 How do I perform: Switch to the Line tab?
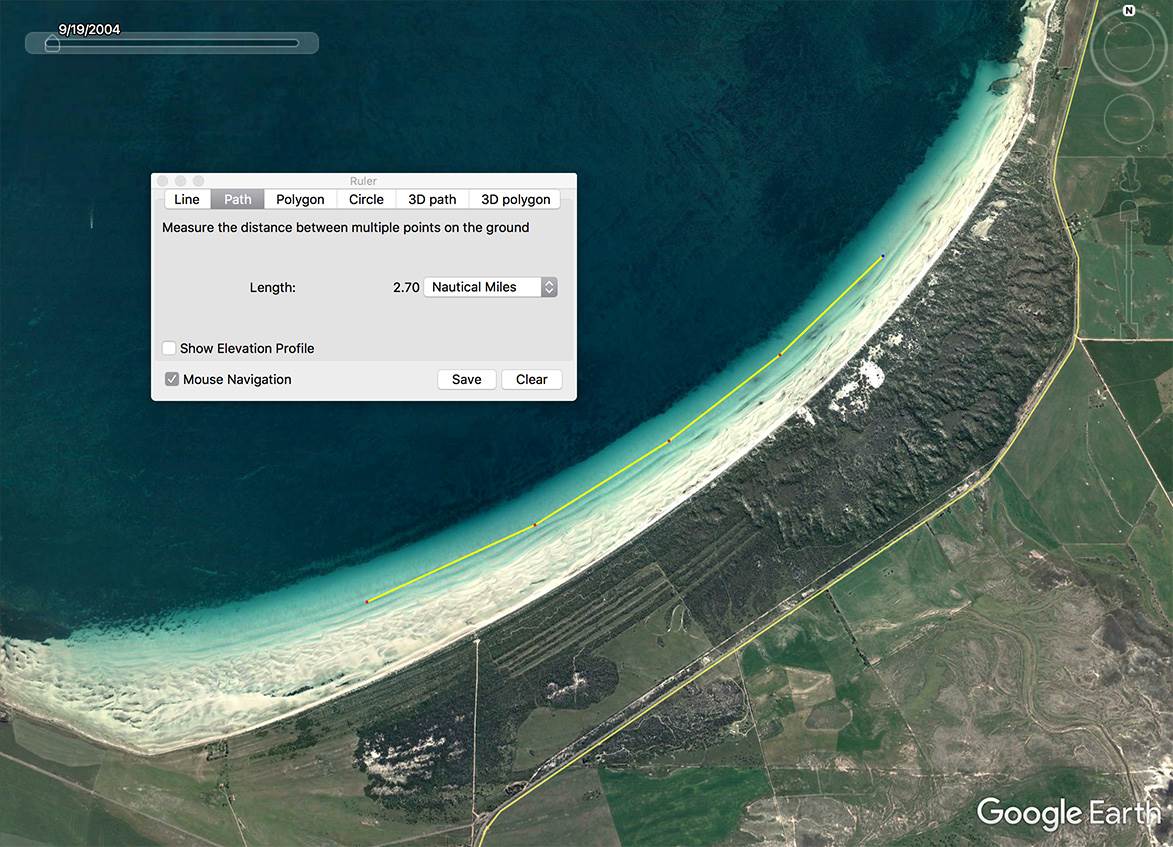[187, 199]
